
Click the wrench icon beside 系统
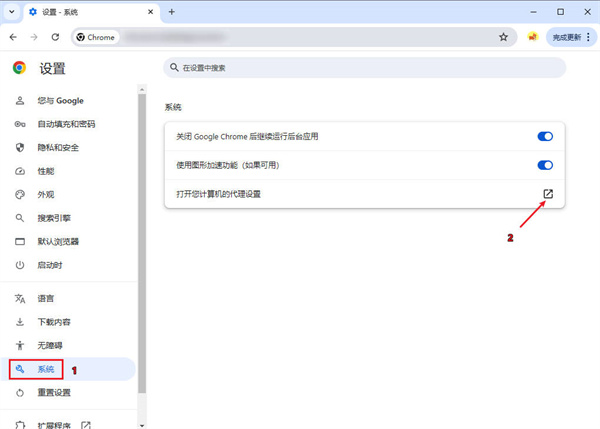(x=20, y=369)
